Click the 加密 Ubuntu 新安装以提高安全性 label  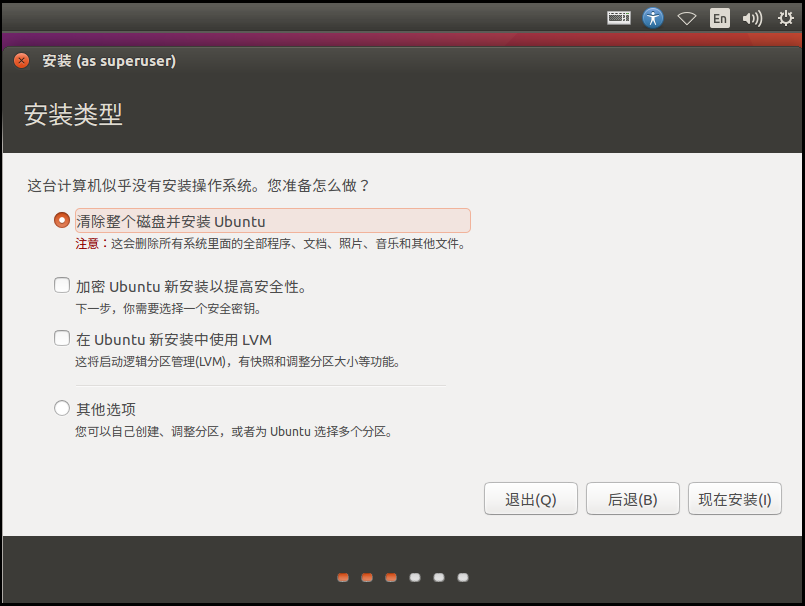click(191, 287)
